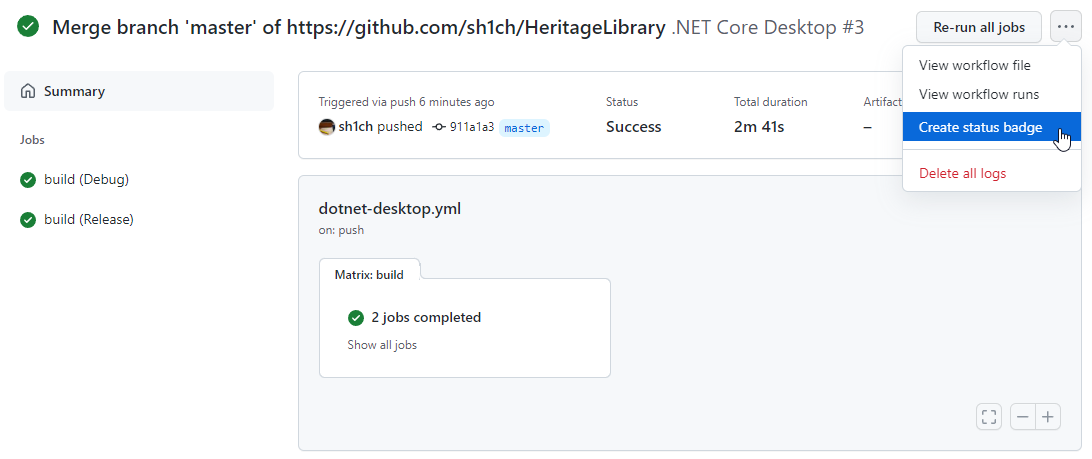1092x459 pixels.
Task: Open the three-dots workflow options menu
Action: [1066, 27]
